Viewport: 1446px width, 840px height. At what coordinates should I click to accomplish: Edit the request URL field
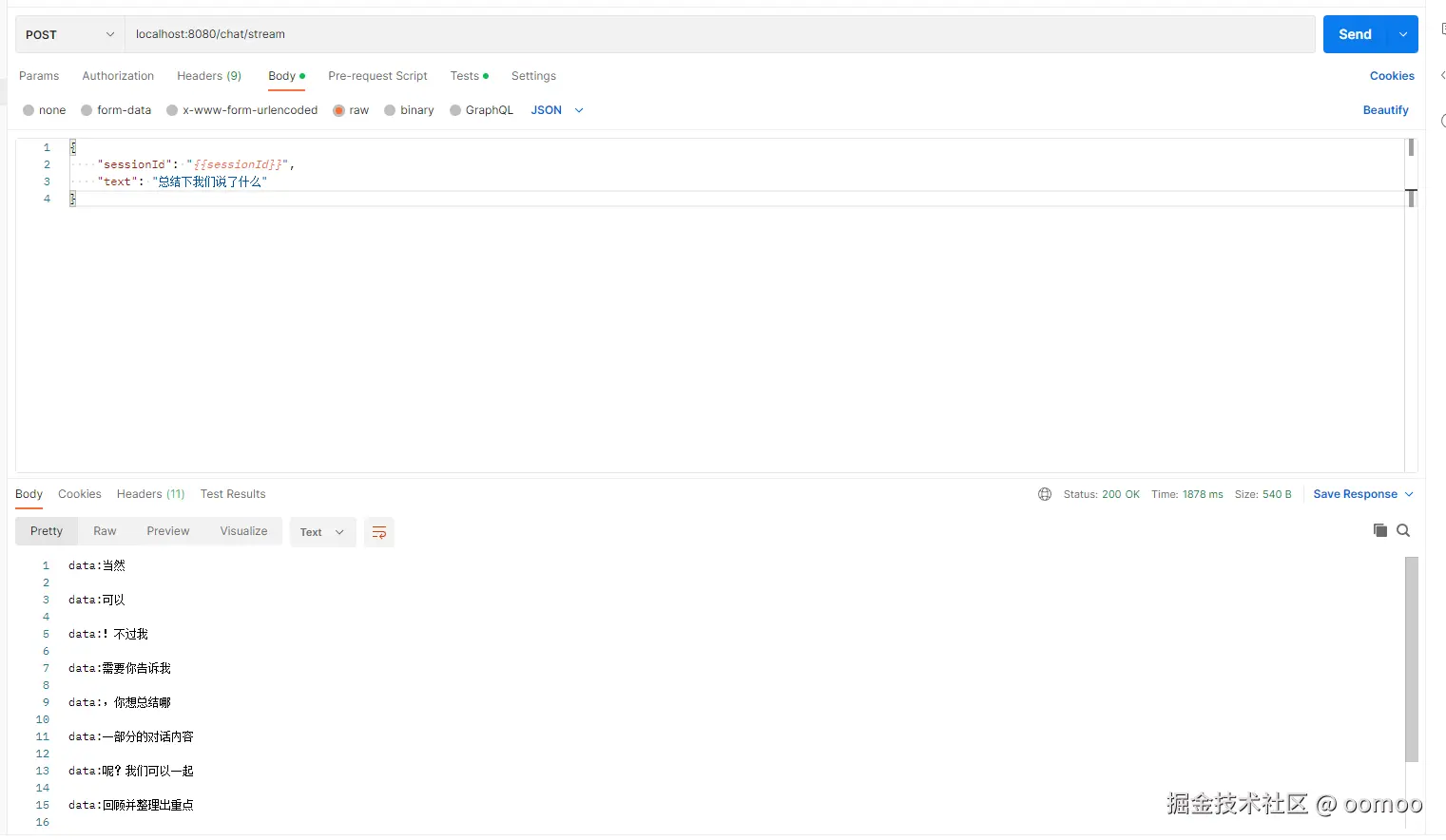point(720,34)
